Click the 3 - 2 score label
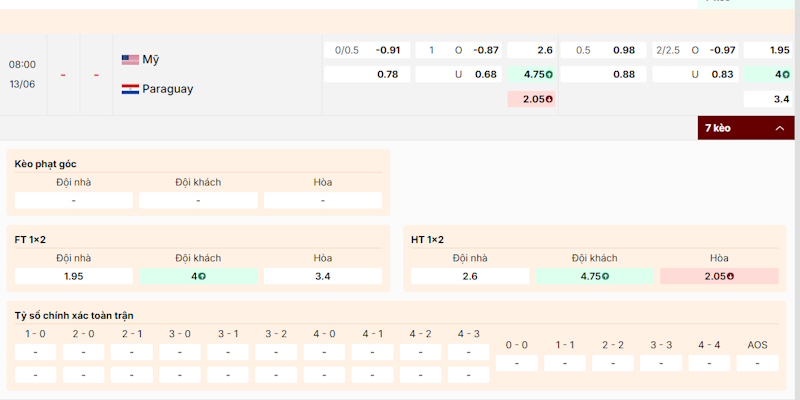This screenshot has height=400, width=800. click(x=276, y=334)
